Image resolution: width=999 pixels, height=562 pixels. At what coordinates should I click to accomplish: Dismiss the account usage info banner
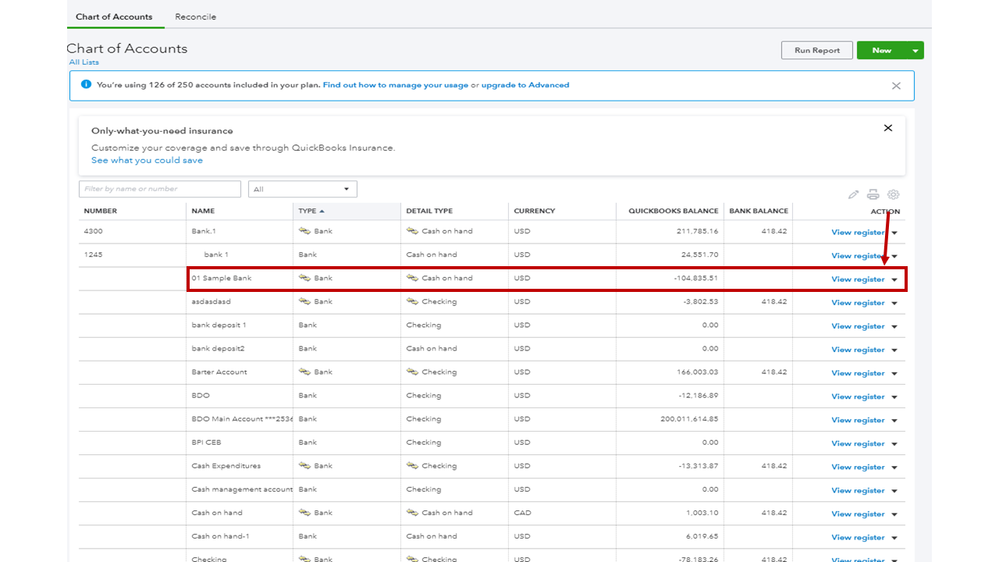coord(896,86)
